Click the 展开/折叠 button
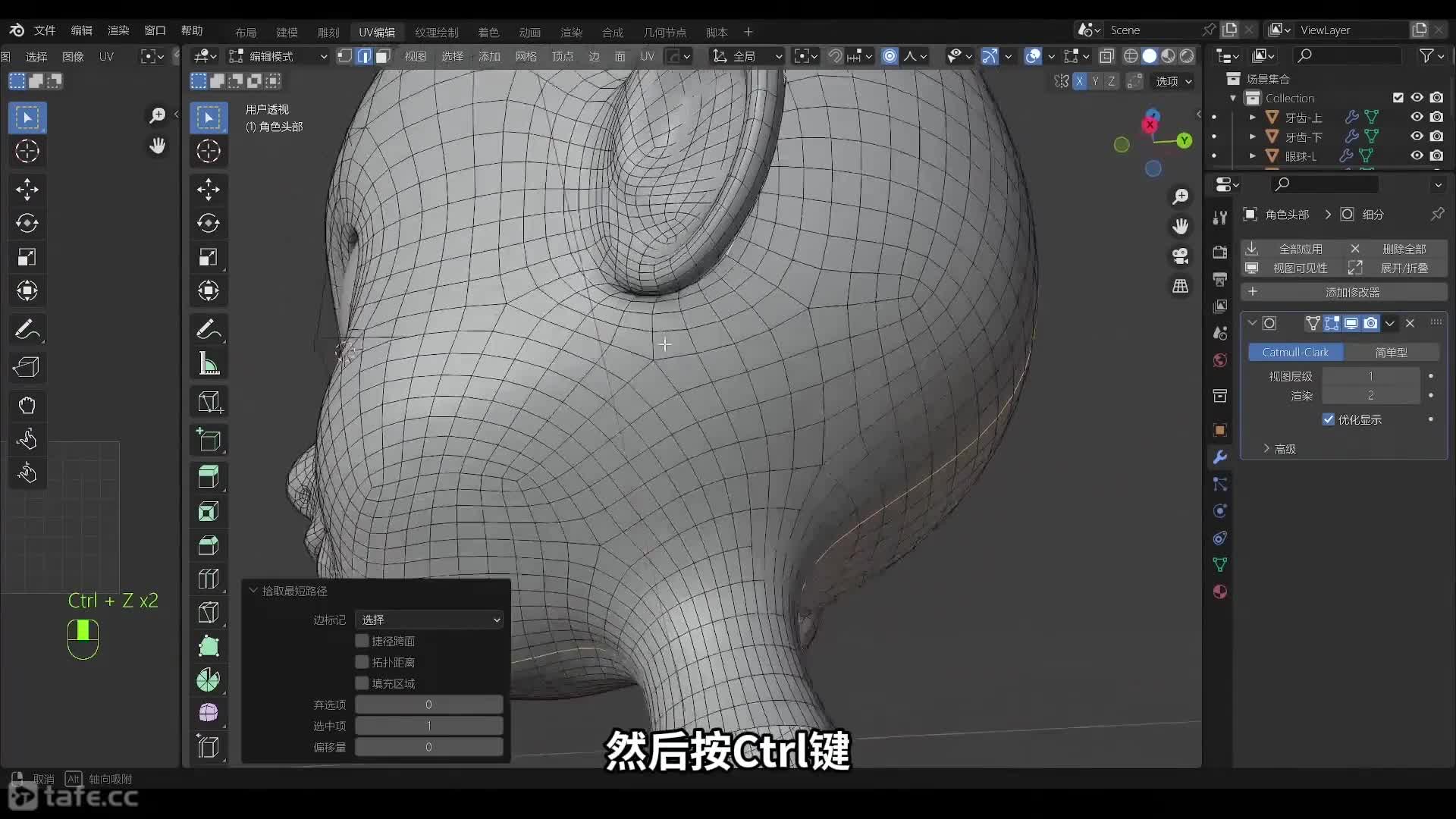 (x=1396, y=268)
